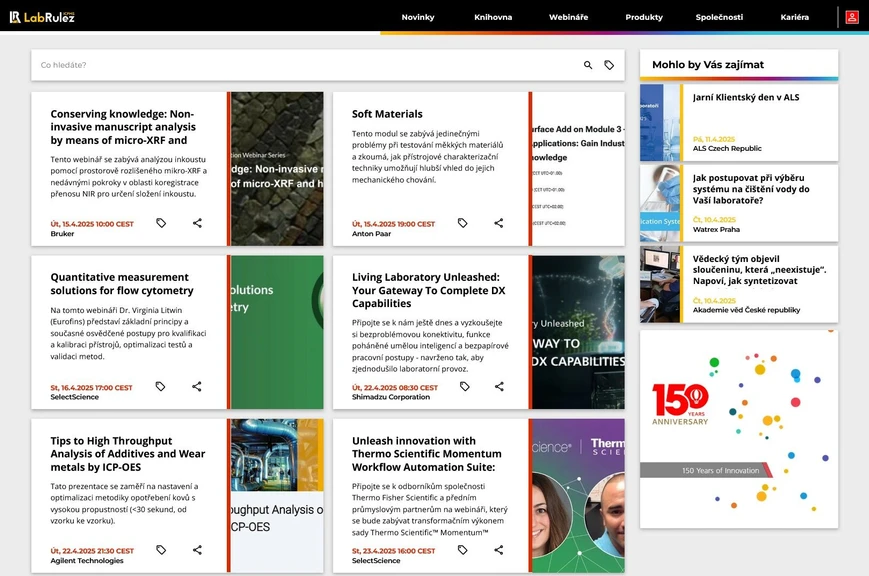Open Soft Materials webinar title
This screenshot has height=576, width=869.
[387, 114]
